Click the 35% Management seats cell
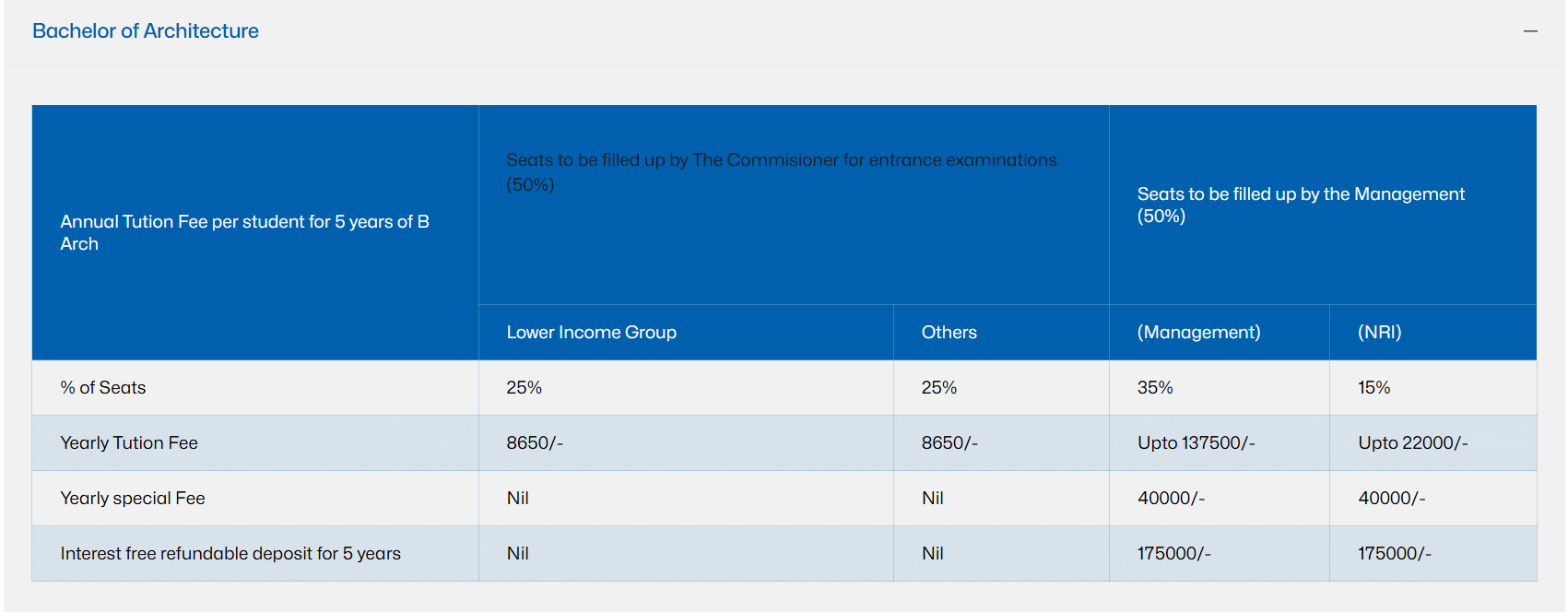This screenshot has width=1568, height=612. click(x=1155, y=387)
